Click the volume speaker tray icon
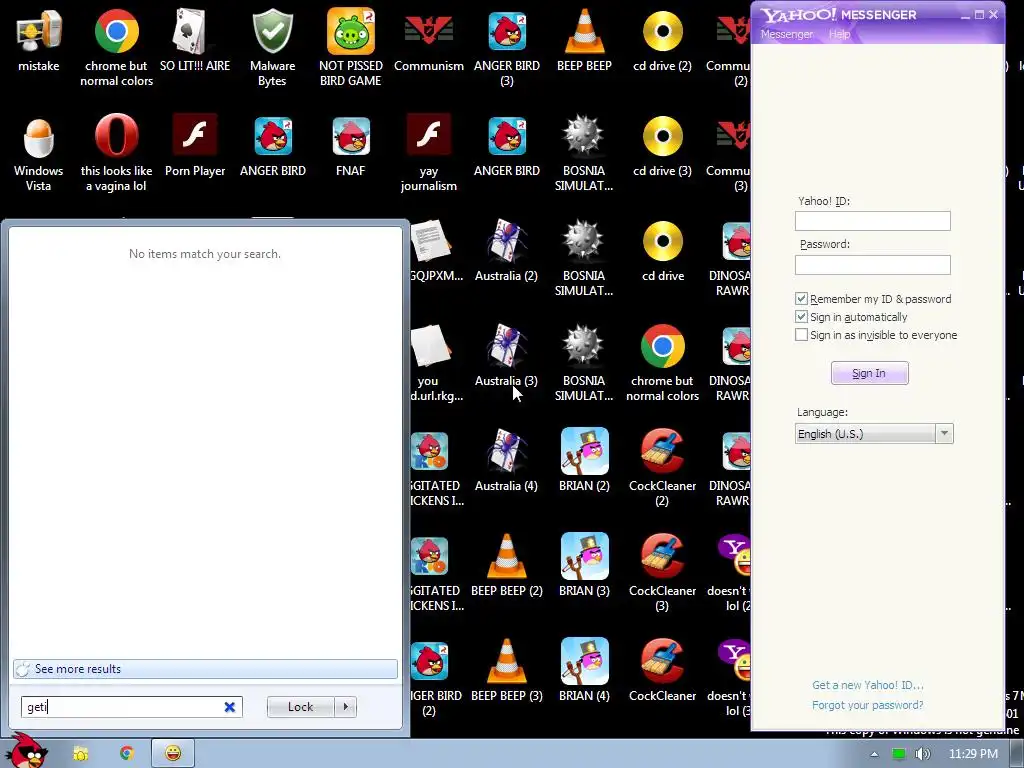1024x768 pixels. (922, 754)
